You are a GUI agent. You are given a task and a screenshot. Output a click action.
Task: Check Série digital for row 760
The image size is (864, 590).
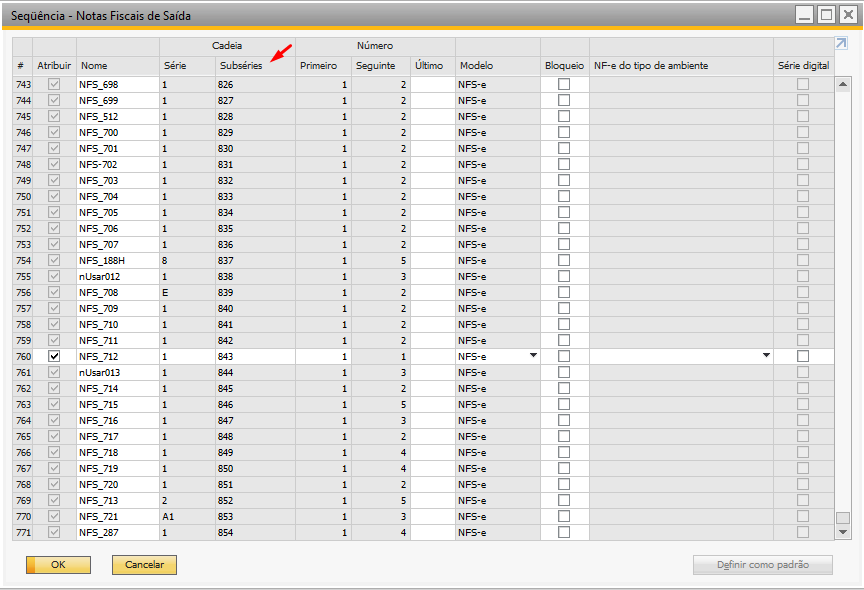click(802, 357)
